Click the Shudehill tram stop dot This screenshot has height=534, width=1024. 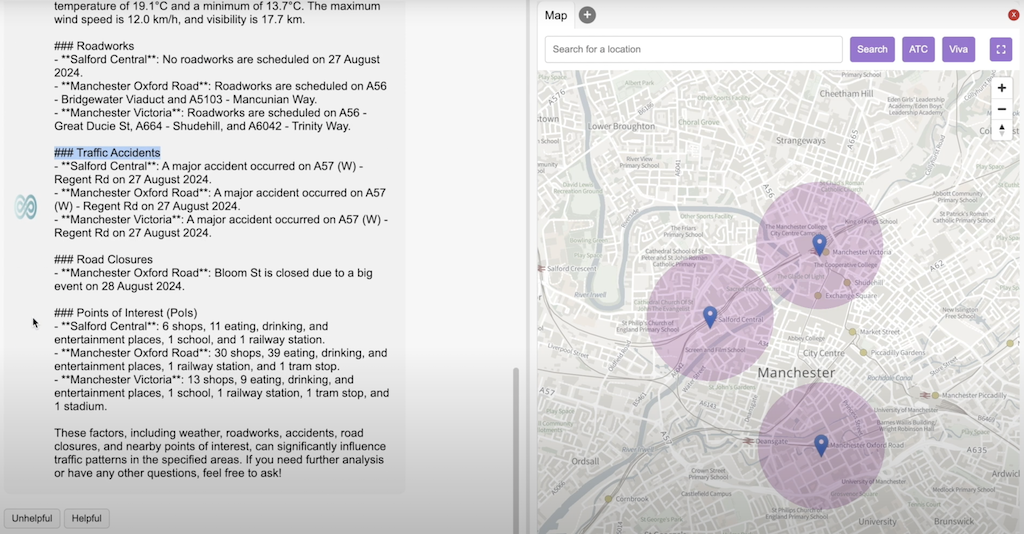847,283
